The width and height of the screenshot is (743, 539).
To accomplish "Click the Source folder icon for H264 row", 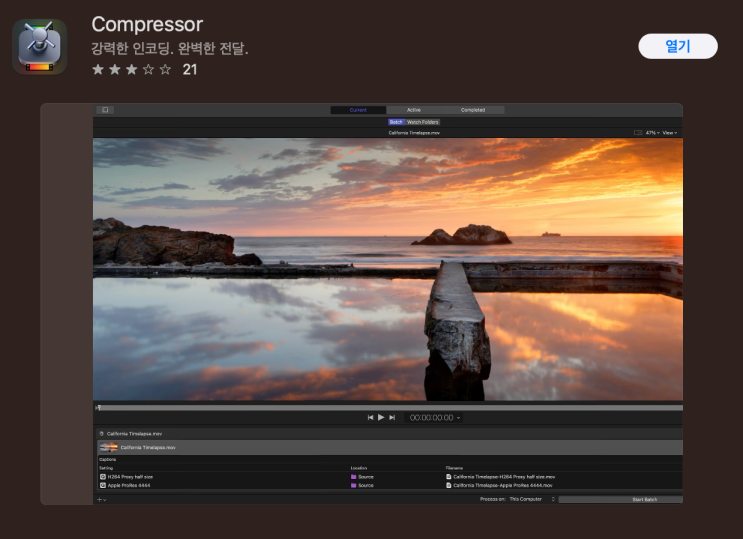I will (x=353, y=477).
